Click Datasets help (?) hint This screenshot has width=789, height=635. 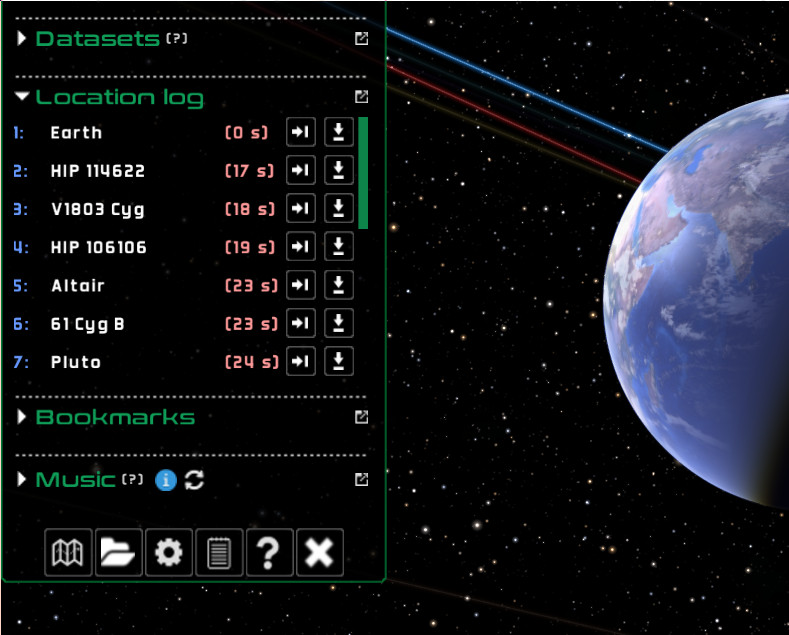(177, 38)
